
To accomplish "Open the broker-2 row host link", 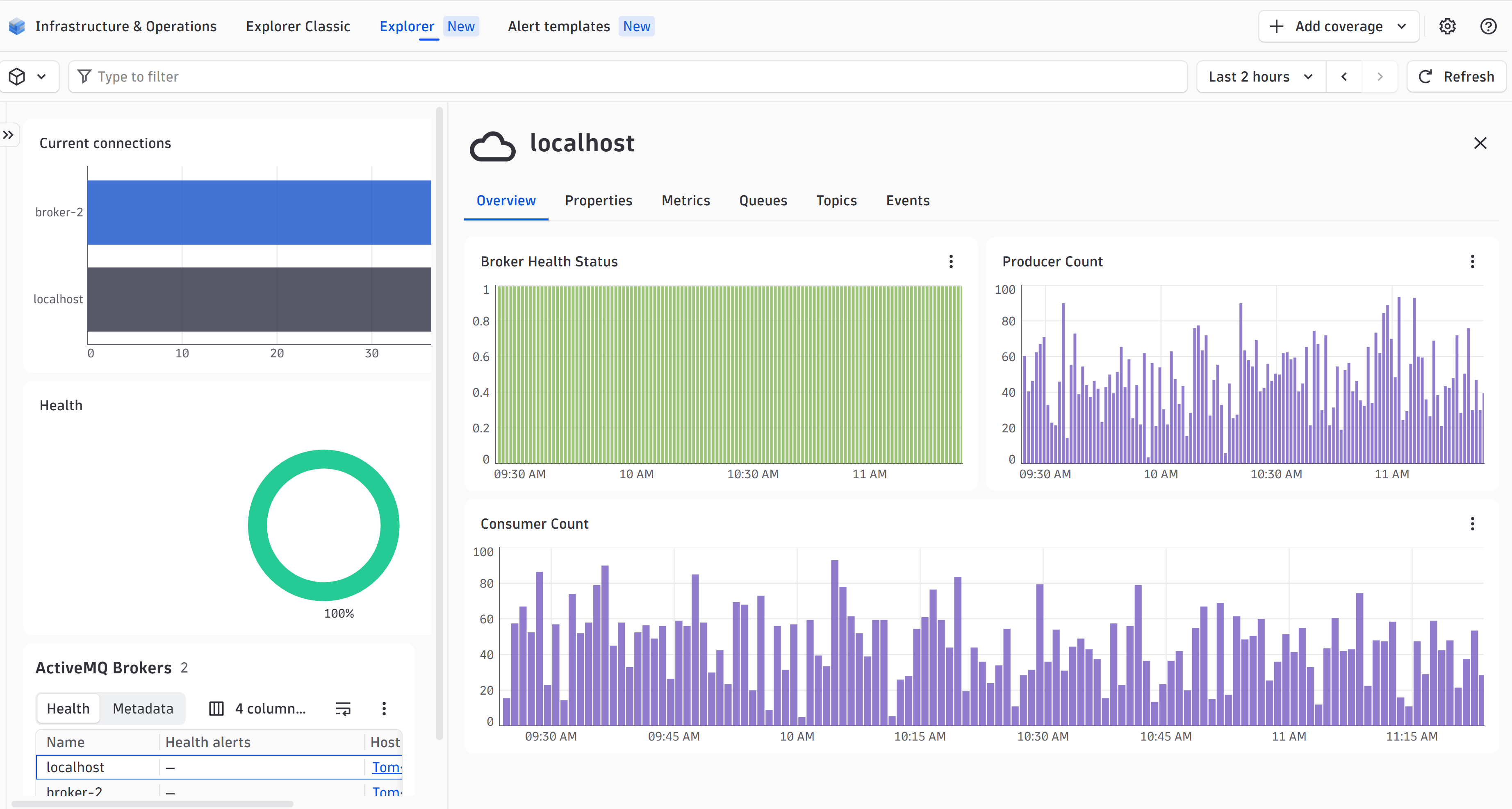I will pyautogui.click(x=387, y=791).
